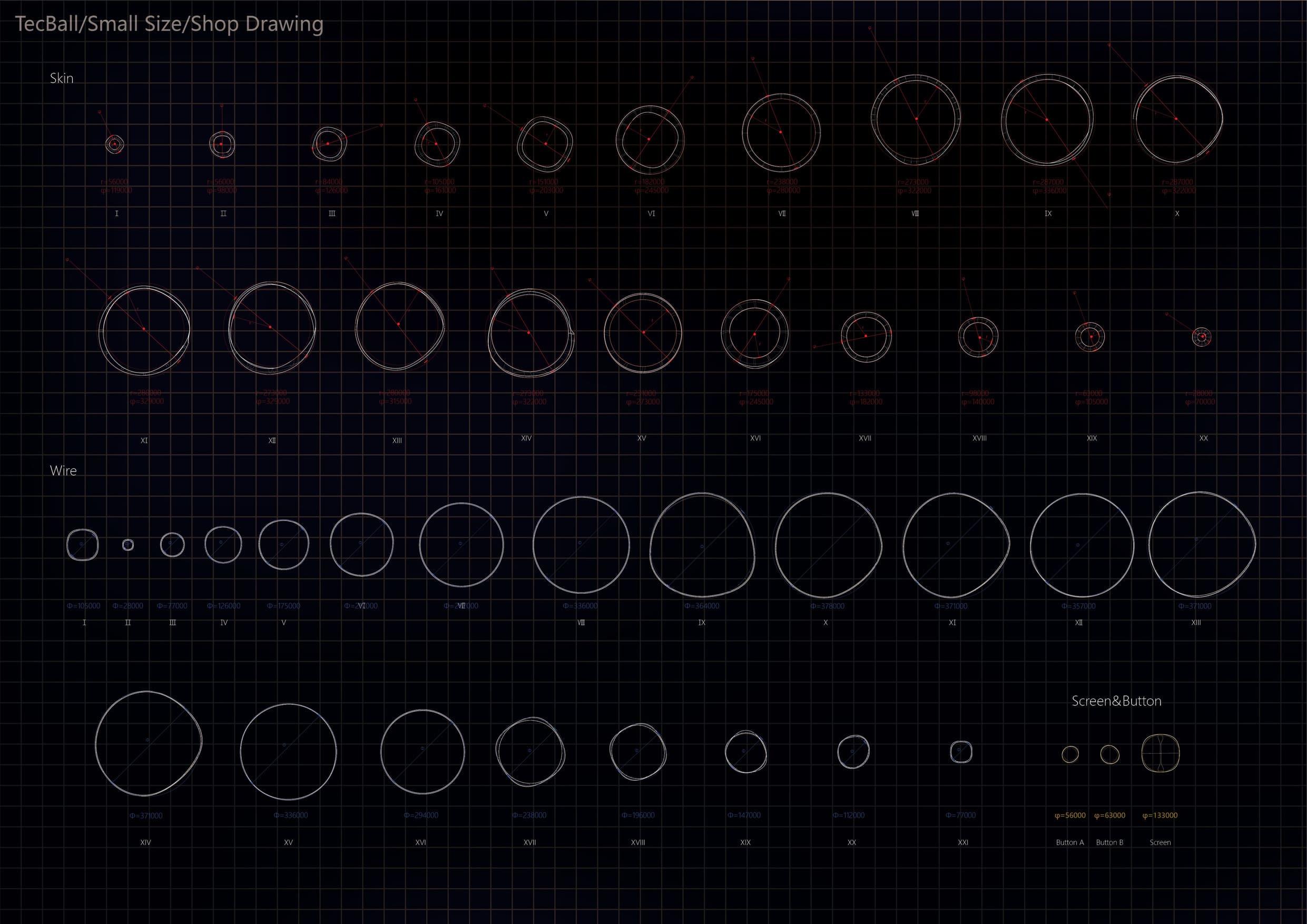Select the Screen shape drawing

[1160, 753]
